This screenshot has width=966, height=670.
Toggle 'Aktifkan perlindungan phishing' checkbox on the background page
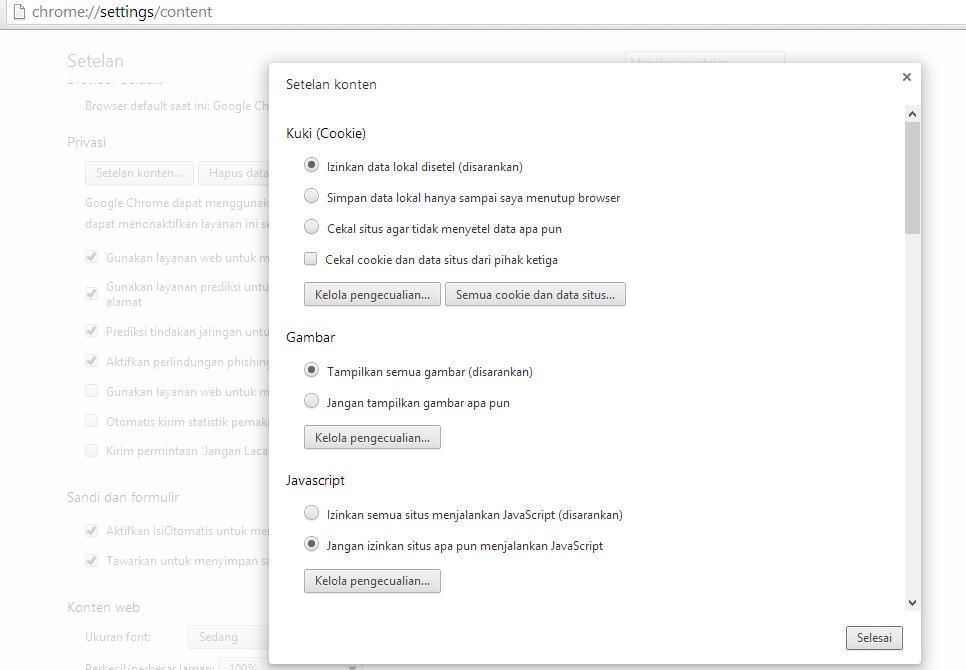(92, 361)
